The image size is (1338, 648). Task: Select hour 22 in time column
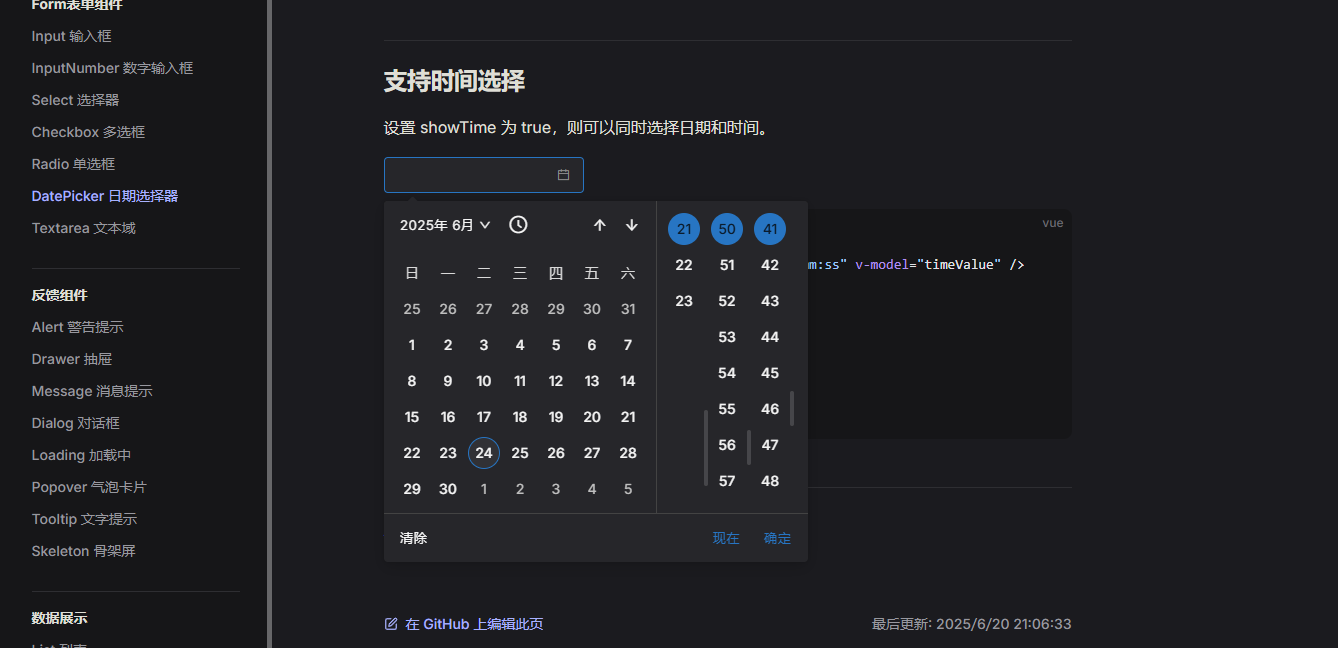click(x=684, y=265)
